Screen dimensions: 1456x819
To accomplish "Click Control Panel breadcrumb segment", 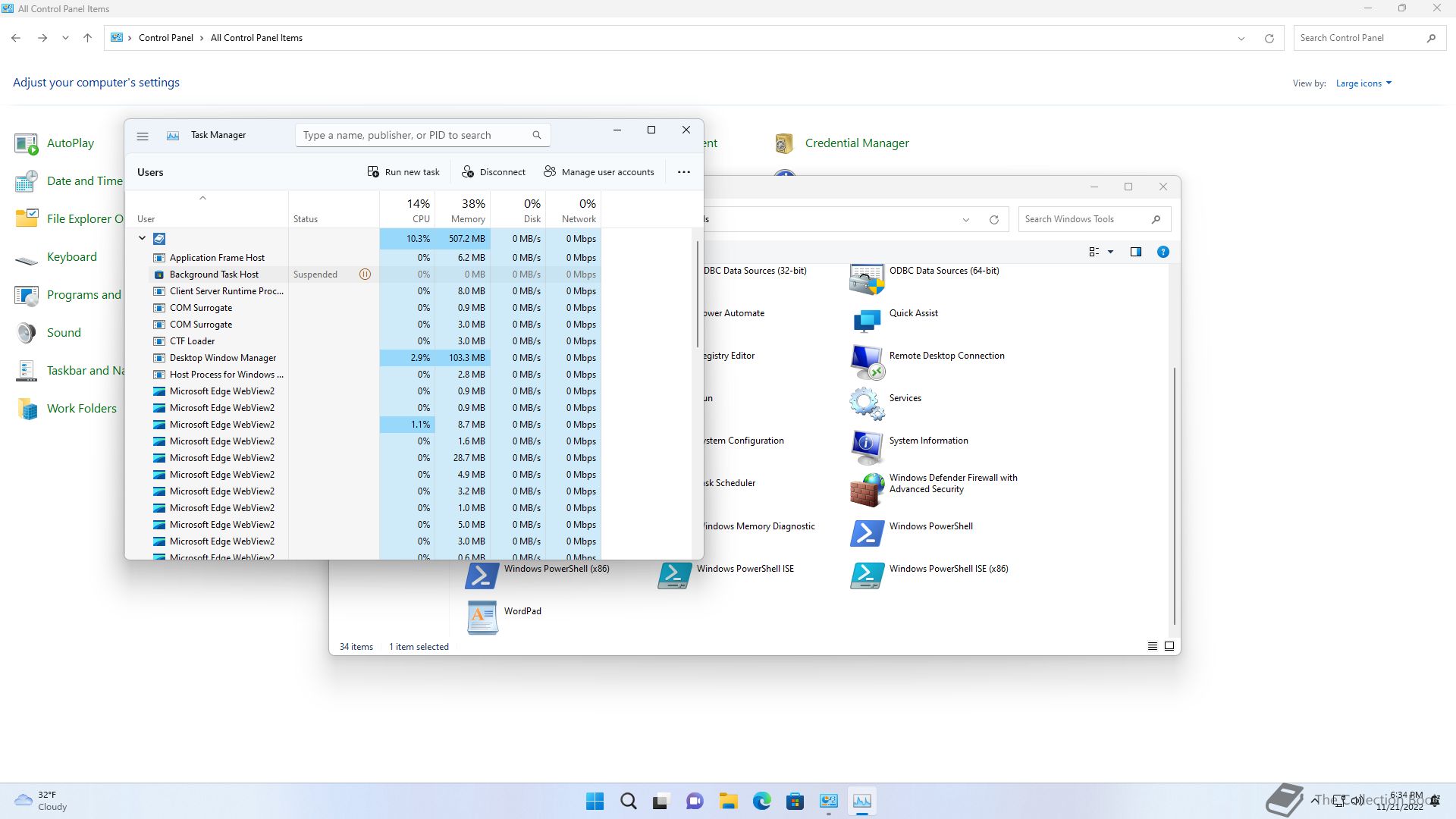I will (x=166, y=38).
